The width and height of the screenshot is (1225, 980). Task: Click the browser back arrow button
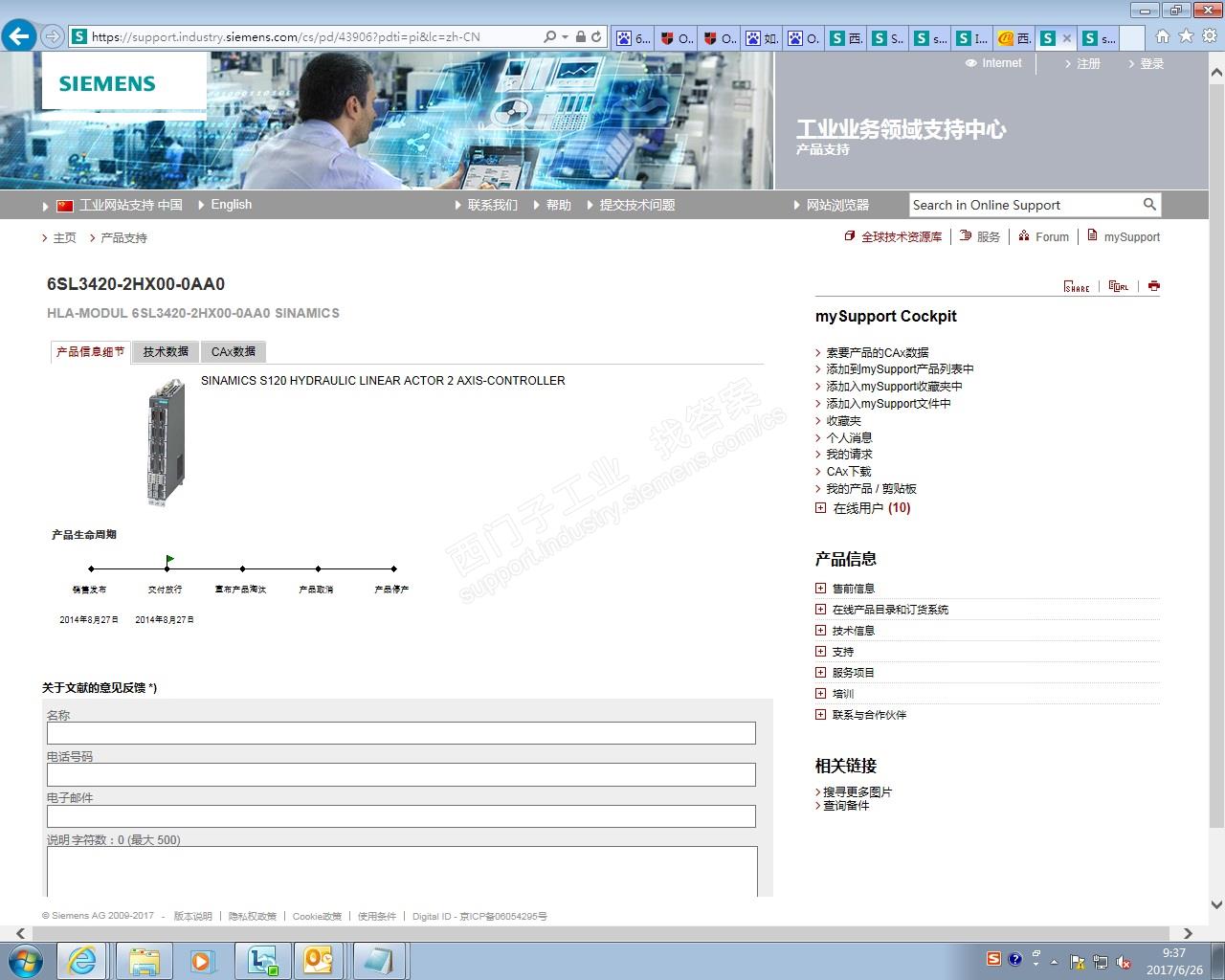tap(19, 36)
